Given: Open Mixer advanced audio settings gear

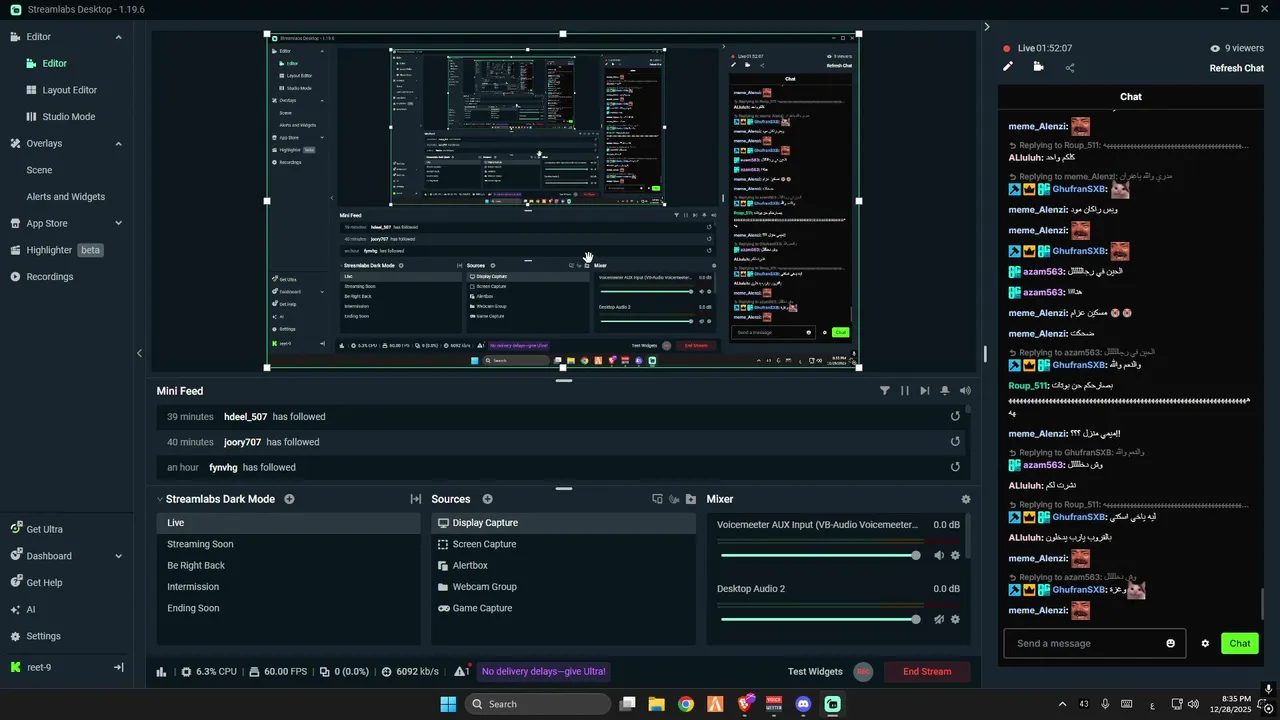Looking at the screenshot, I should coord(965,499).
